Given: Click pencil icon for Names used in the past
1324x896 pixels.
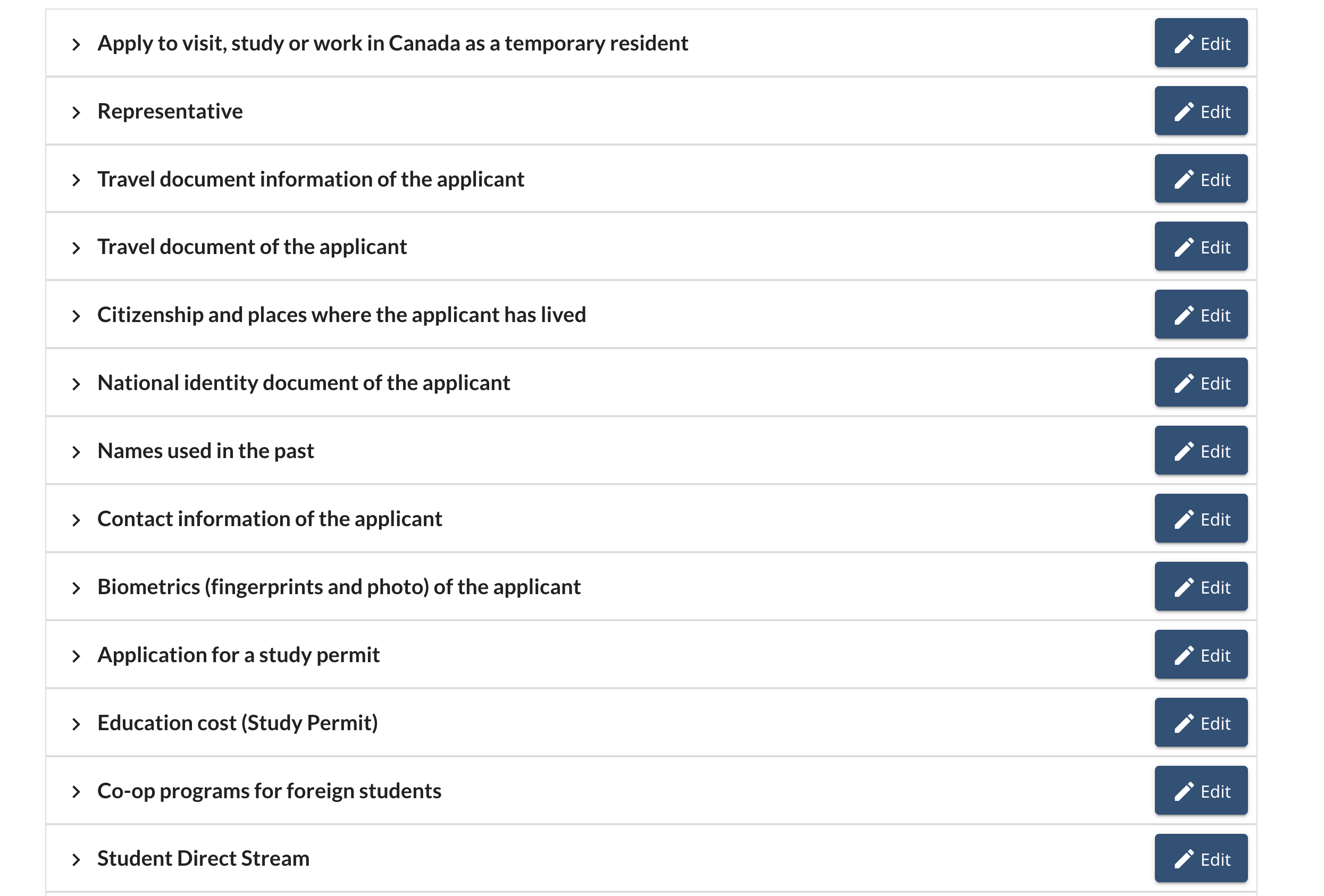Looking at the screenshot, I should (1183, 451).
